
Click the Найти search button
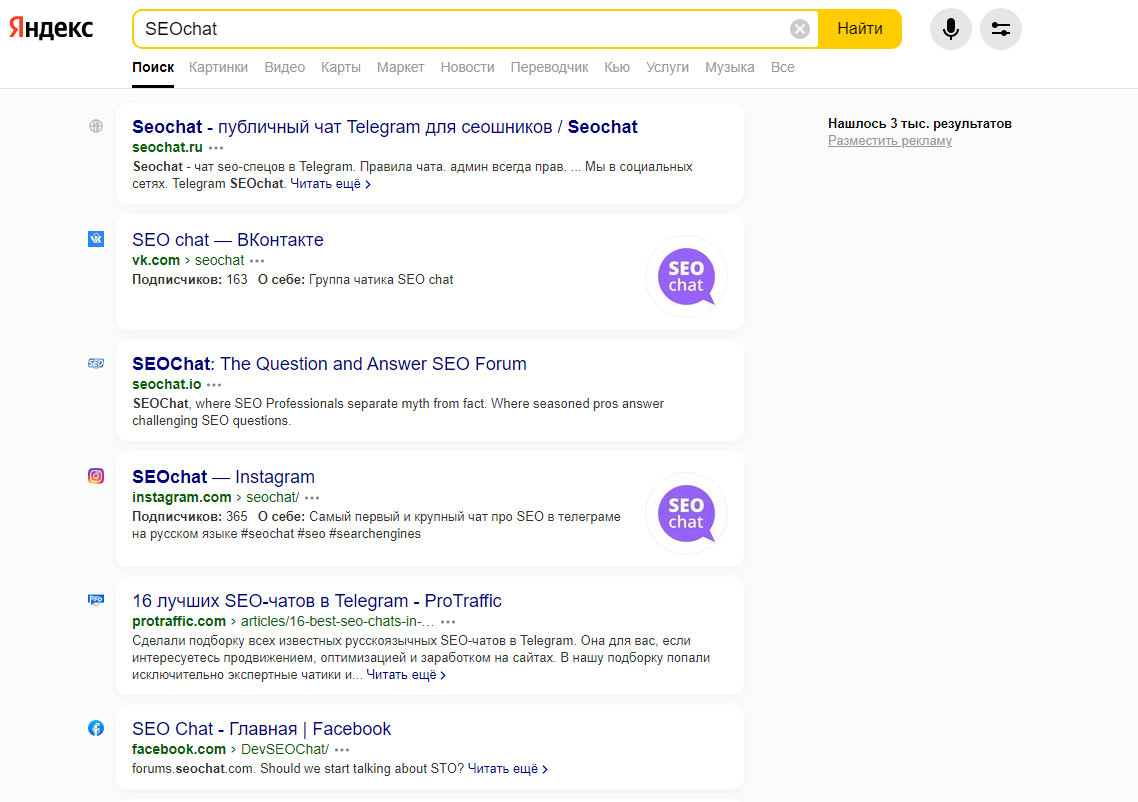point(860,29)
